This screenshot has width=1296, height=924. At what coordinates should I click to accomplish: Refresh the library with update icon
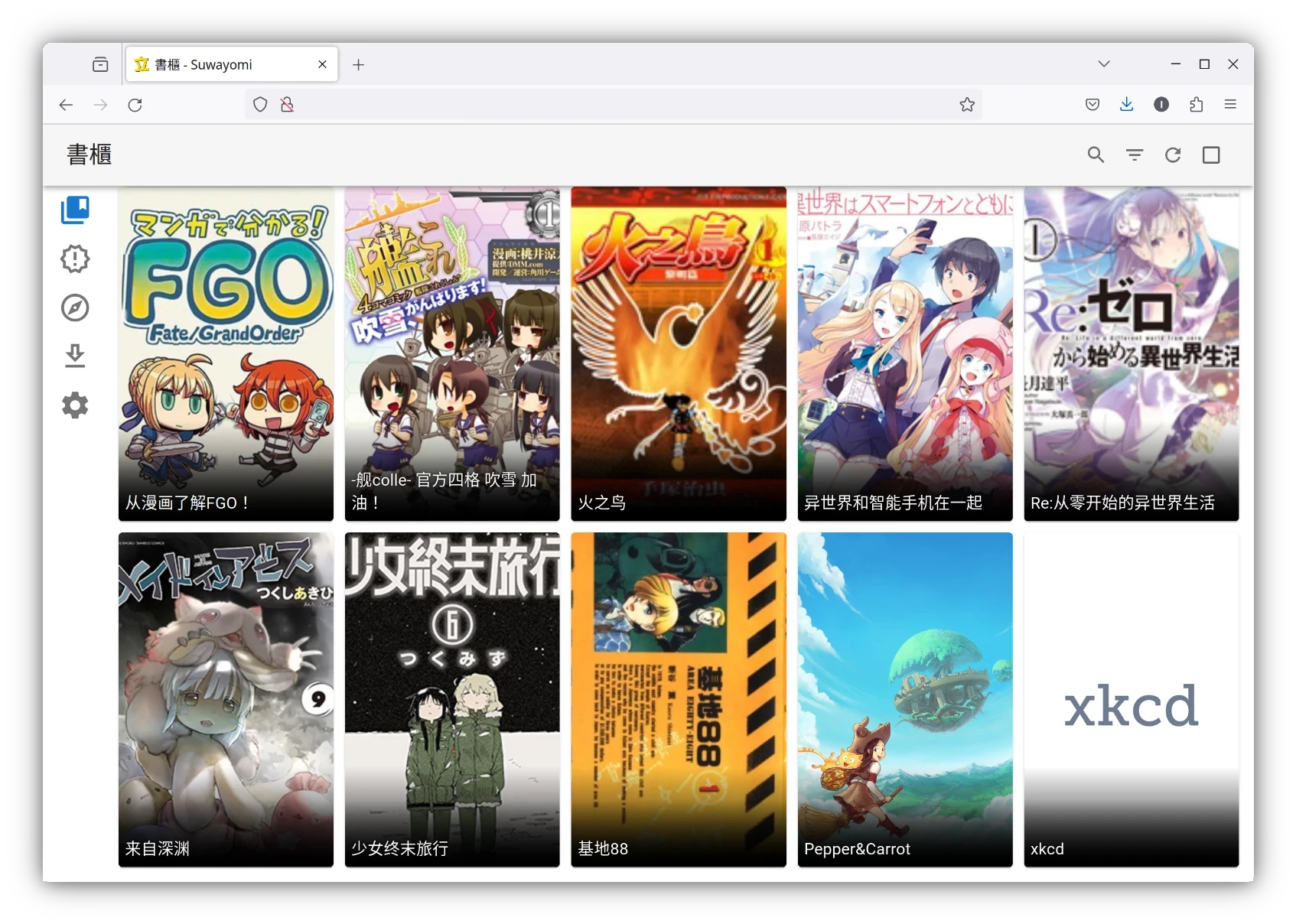coord(1172,155)
